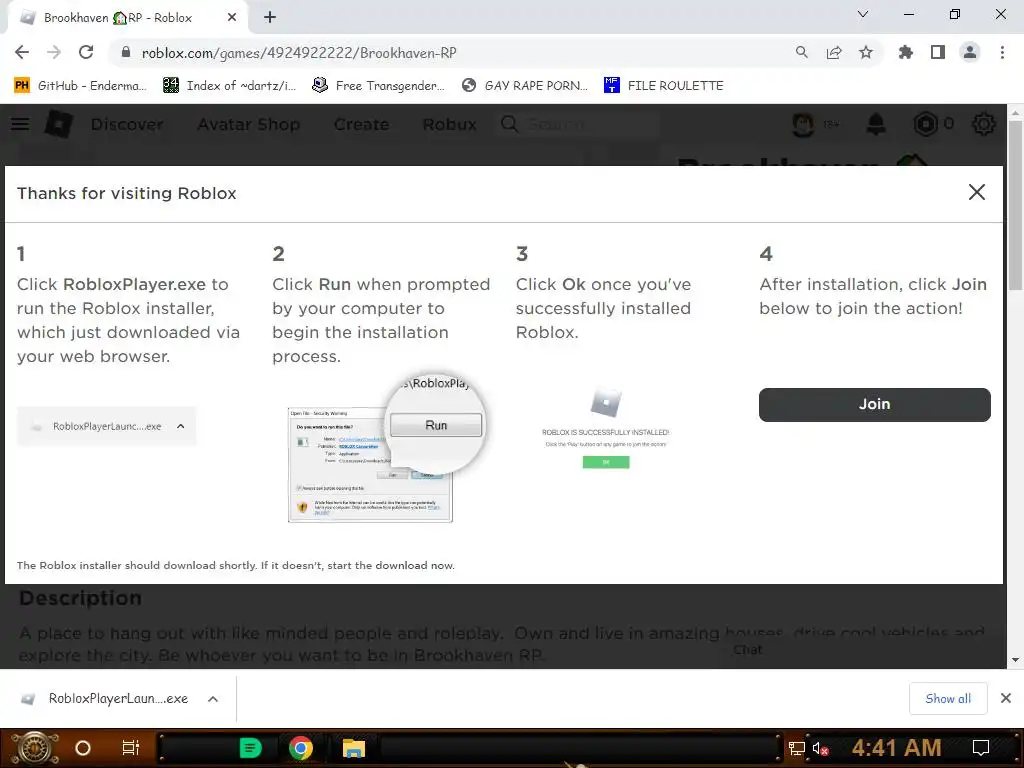1024x768 pixels.
Task: Open the Index of ~dartz bookmark
Action: point(230,86)
